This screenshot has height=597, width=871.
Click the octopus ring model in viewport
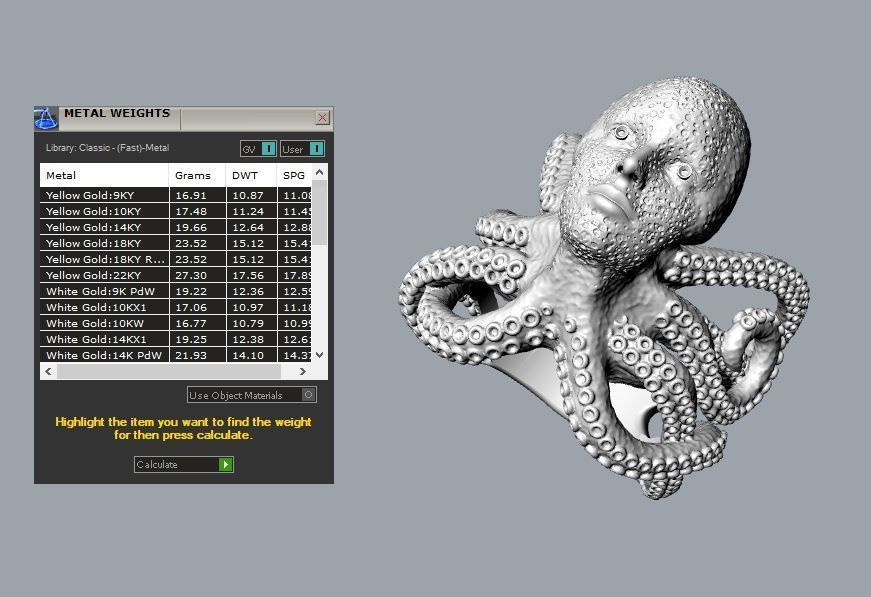pos(604,289)
